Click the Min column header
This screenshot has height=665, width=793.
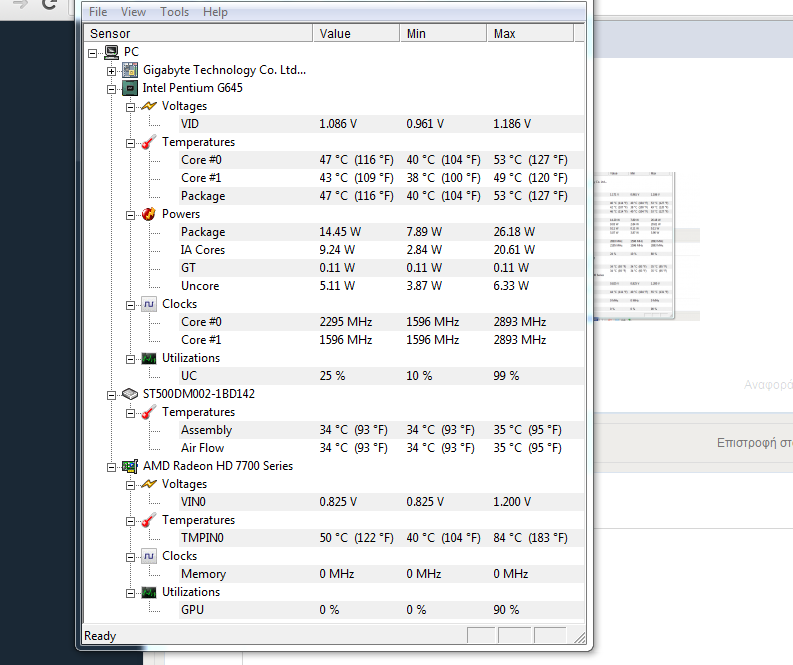pos(444,33)
